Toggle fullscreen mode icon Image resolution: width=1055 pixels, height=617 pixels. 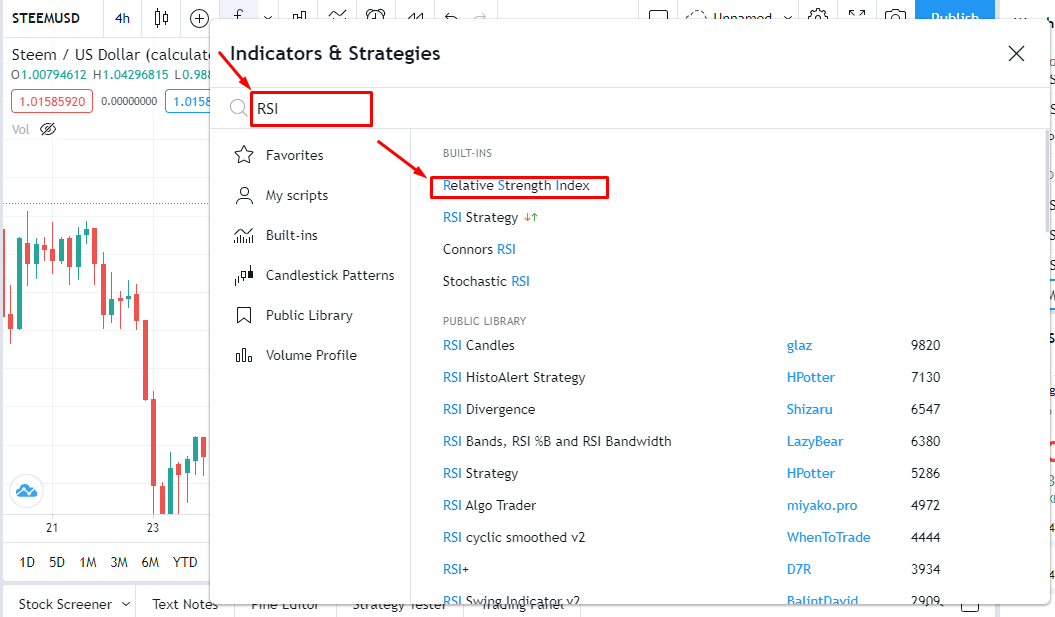pyautogui.click(x=857, y=16)
